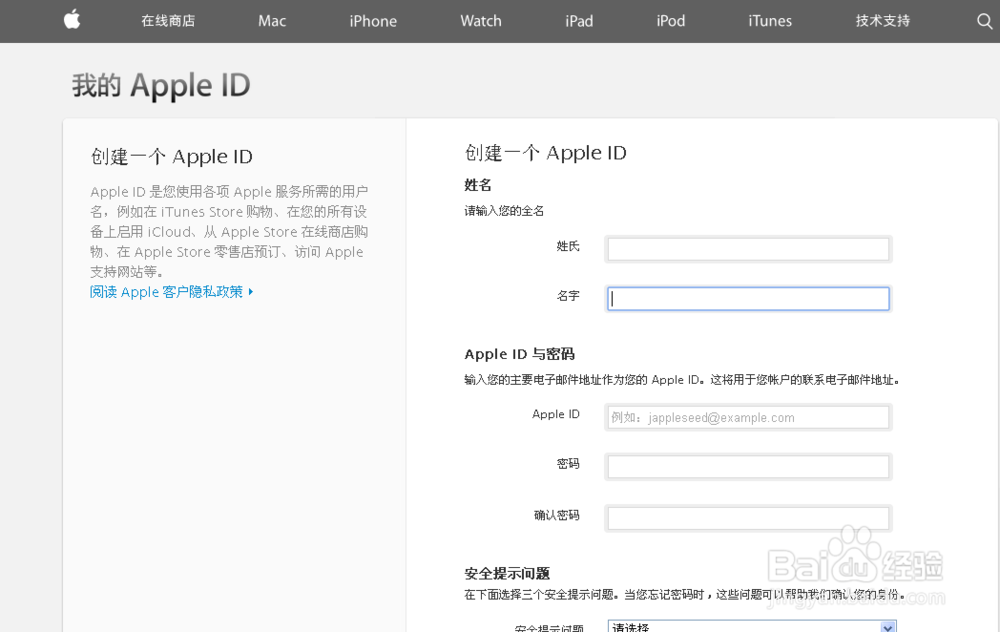Open the iPhone navigation item
The width and height of the screenshot is (1000, 632).
[373, 21]
